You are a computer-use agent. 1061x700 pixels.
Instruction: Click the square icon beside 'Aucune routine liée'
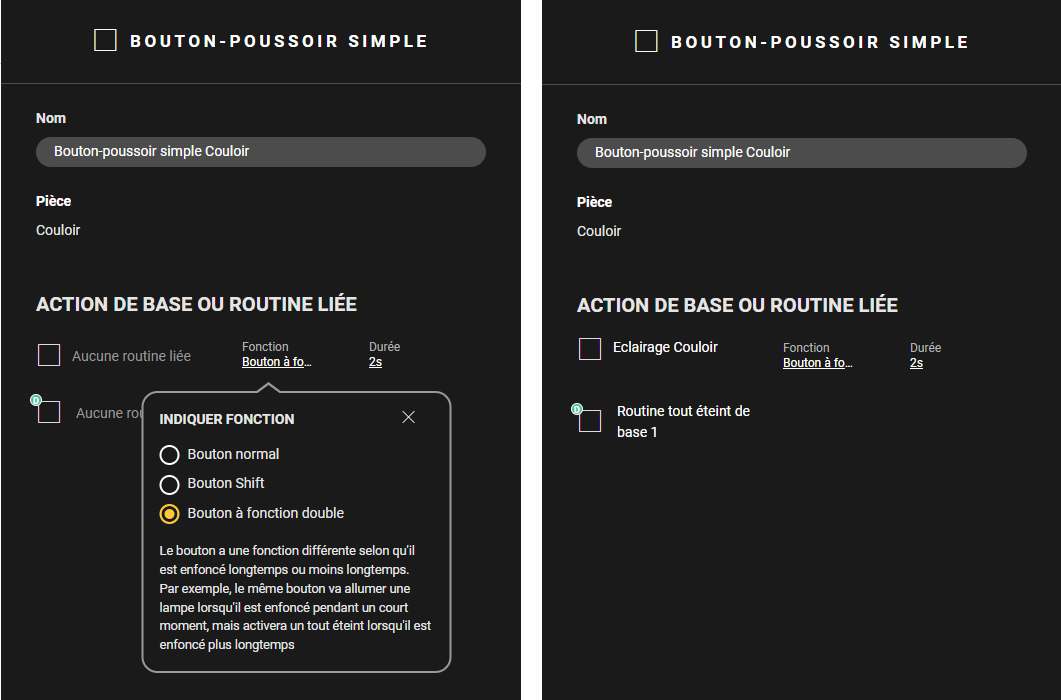coord(49,355)
